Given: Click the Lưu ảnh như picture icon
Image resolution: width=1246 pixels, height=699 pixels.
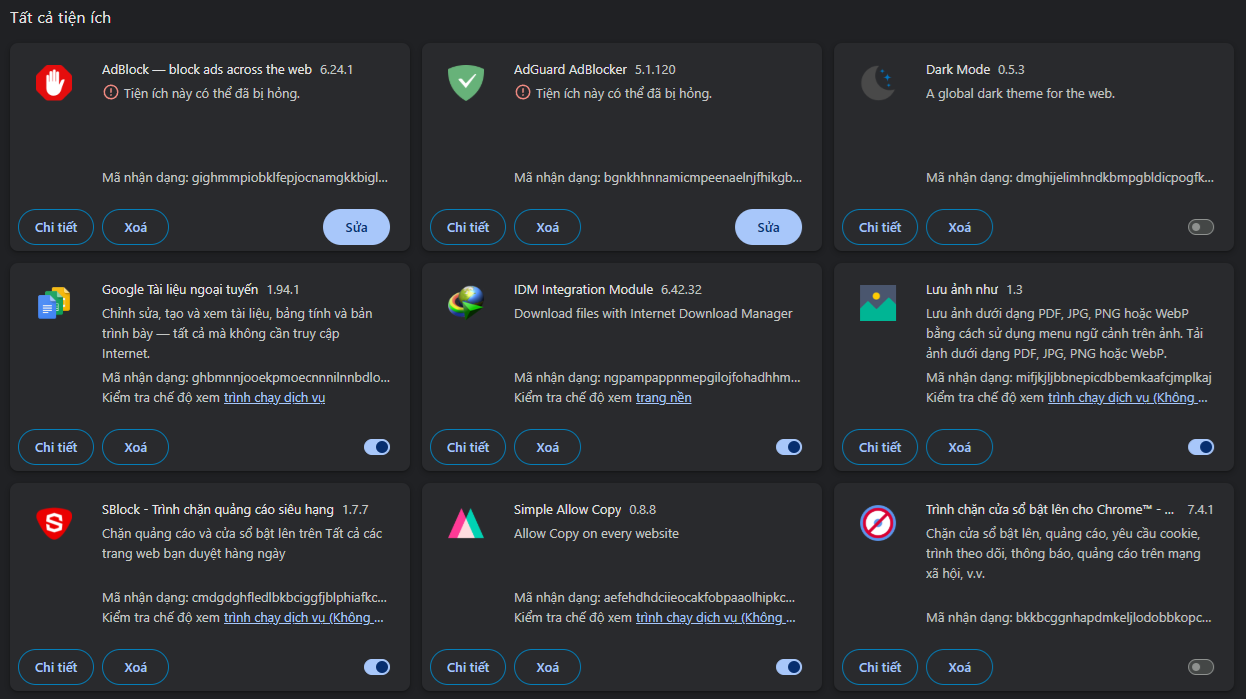Looking at the screenshot, I should point(878,303).
